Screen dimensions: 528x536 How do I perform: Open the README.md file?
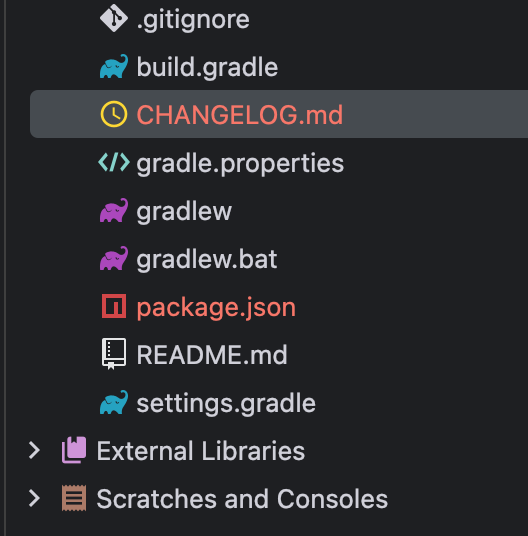212,355
